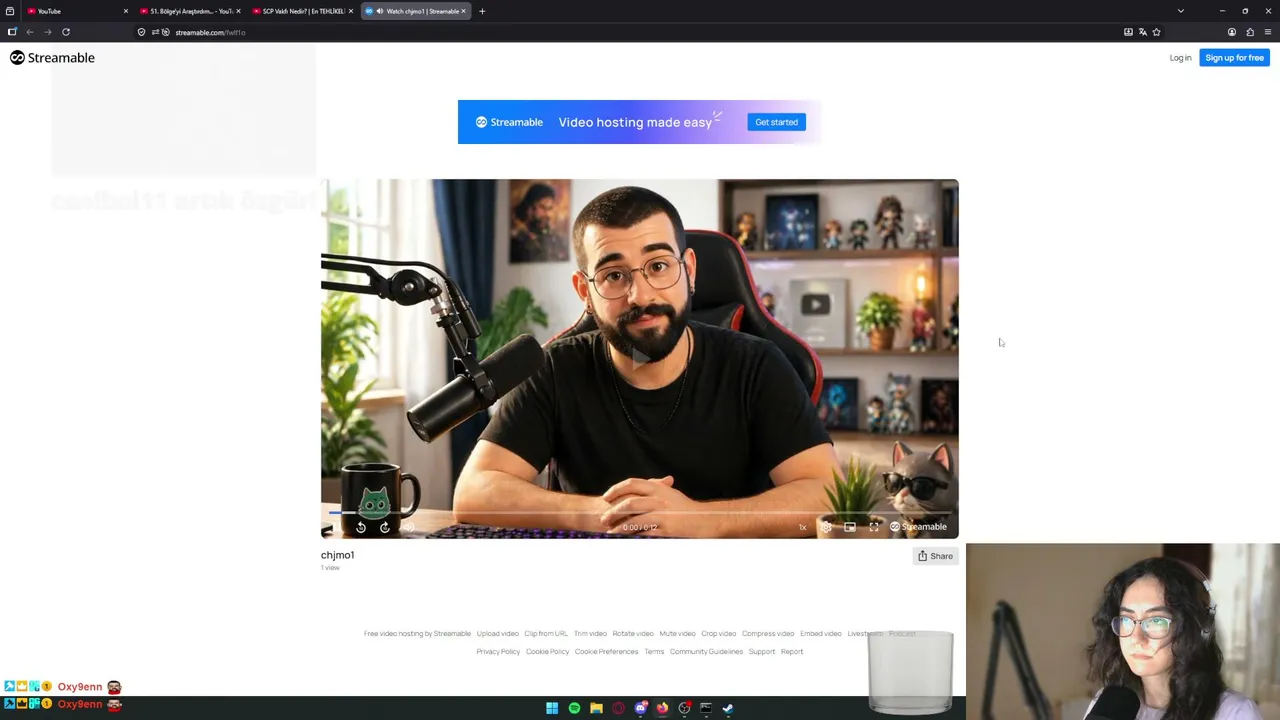Open the Rotate video footer link

(633, 634)
